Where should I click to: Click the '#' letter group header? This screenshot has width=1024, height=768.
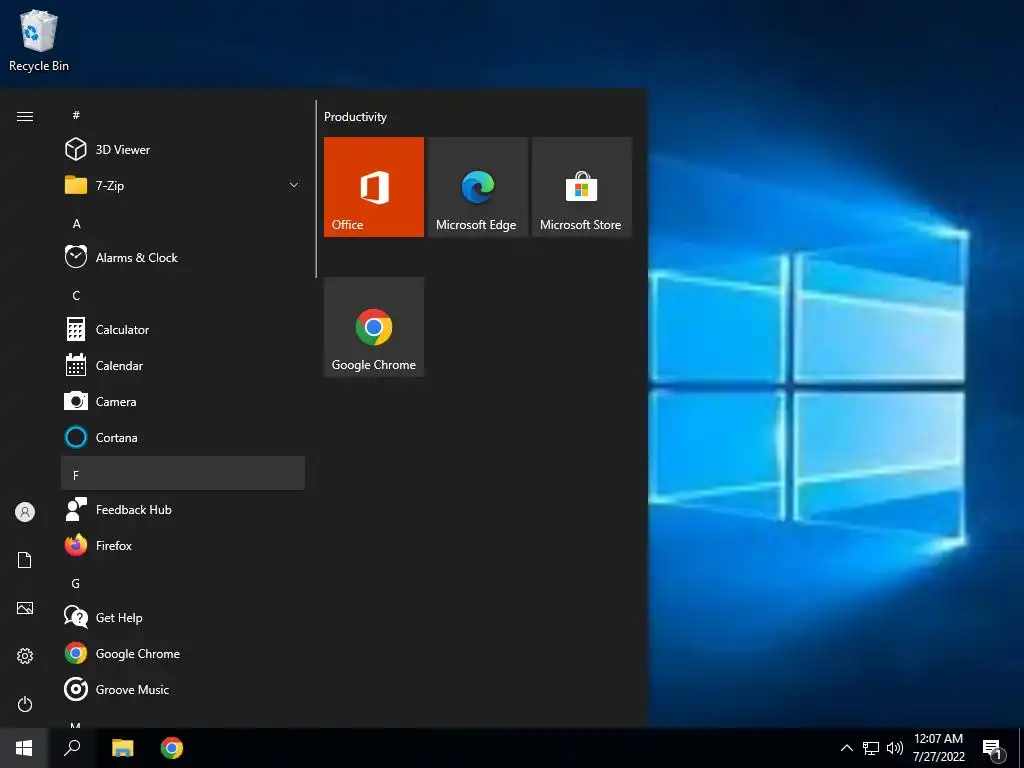tap(183, 115)
